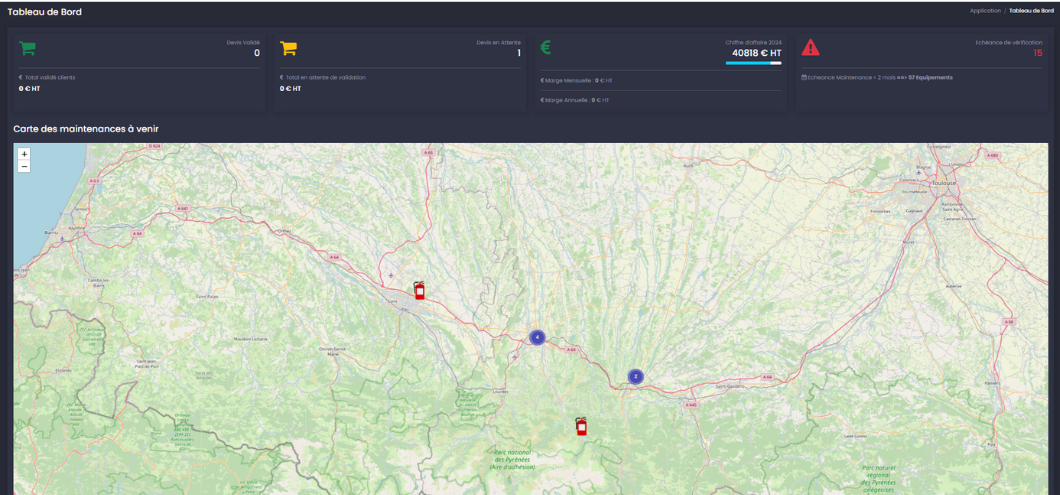Image resolution: width=1060 pixels, height=495 pixels.
Task: Click the red verification deadline number 15
Action: click(1037, 53)
